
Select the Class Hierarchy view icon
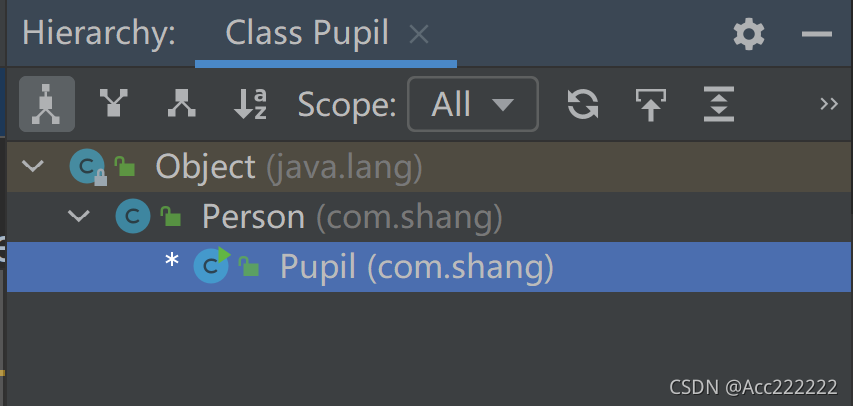[47, 104]
